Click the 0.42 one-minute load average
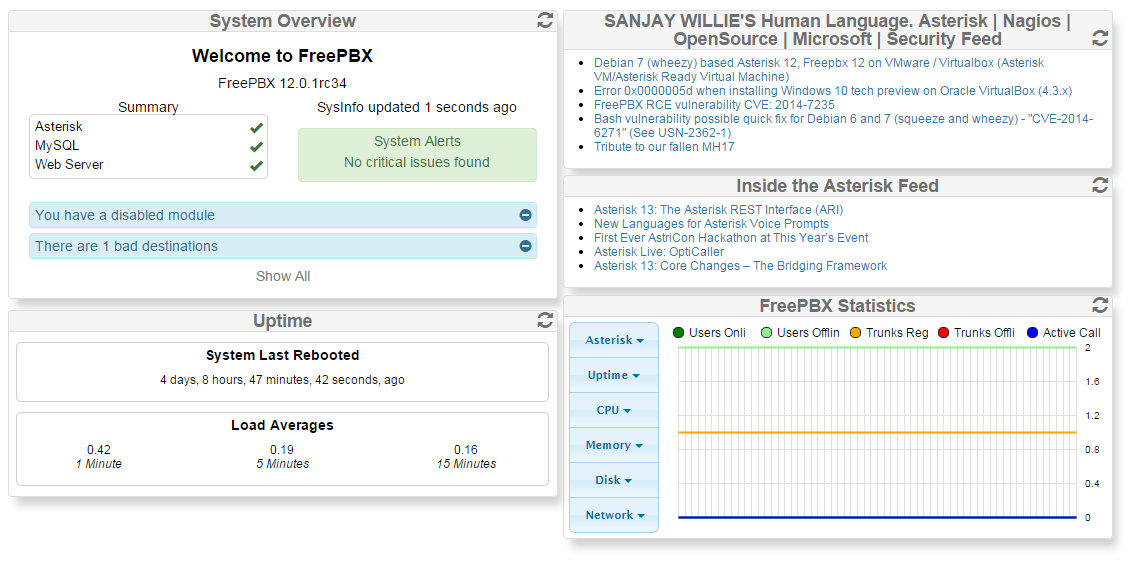The width and height of the screenshot is (1132, 585). [99, 450]
